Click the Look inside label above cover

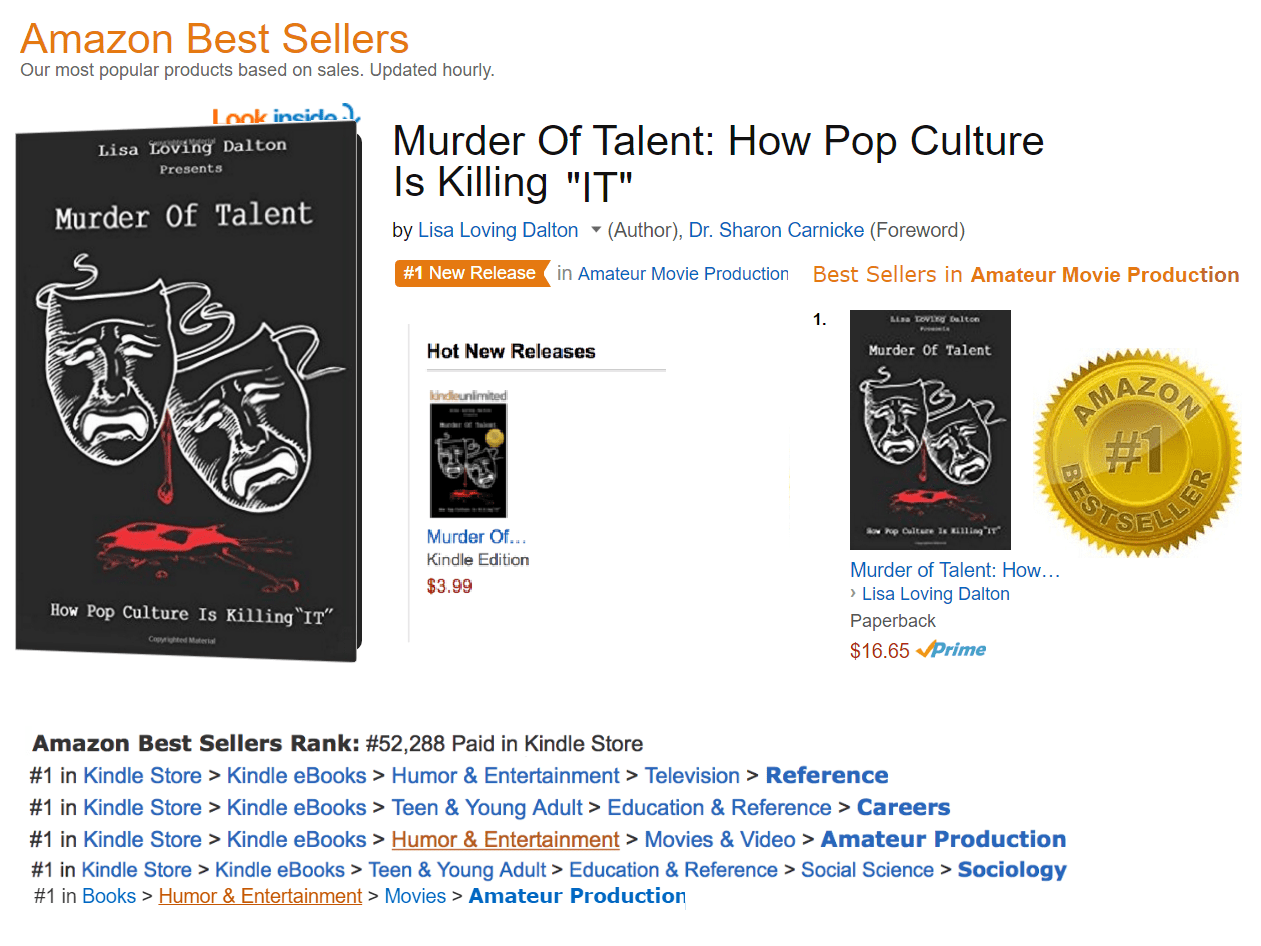pyautogui.click(x=285, y=116)
